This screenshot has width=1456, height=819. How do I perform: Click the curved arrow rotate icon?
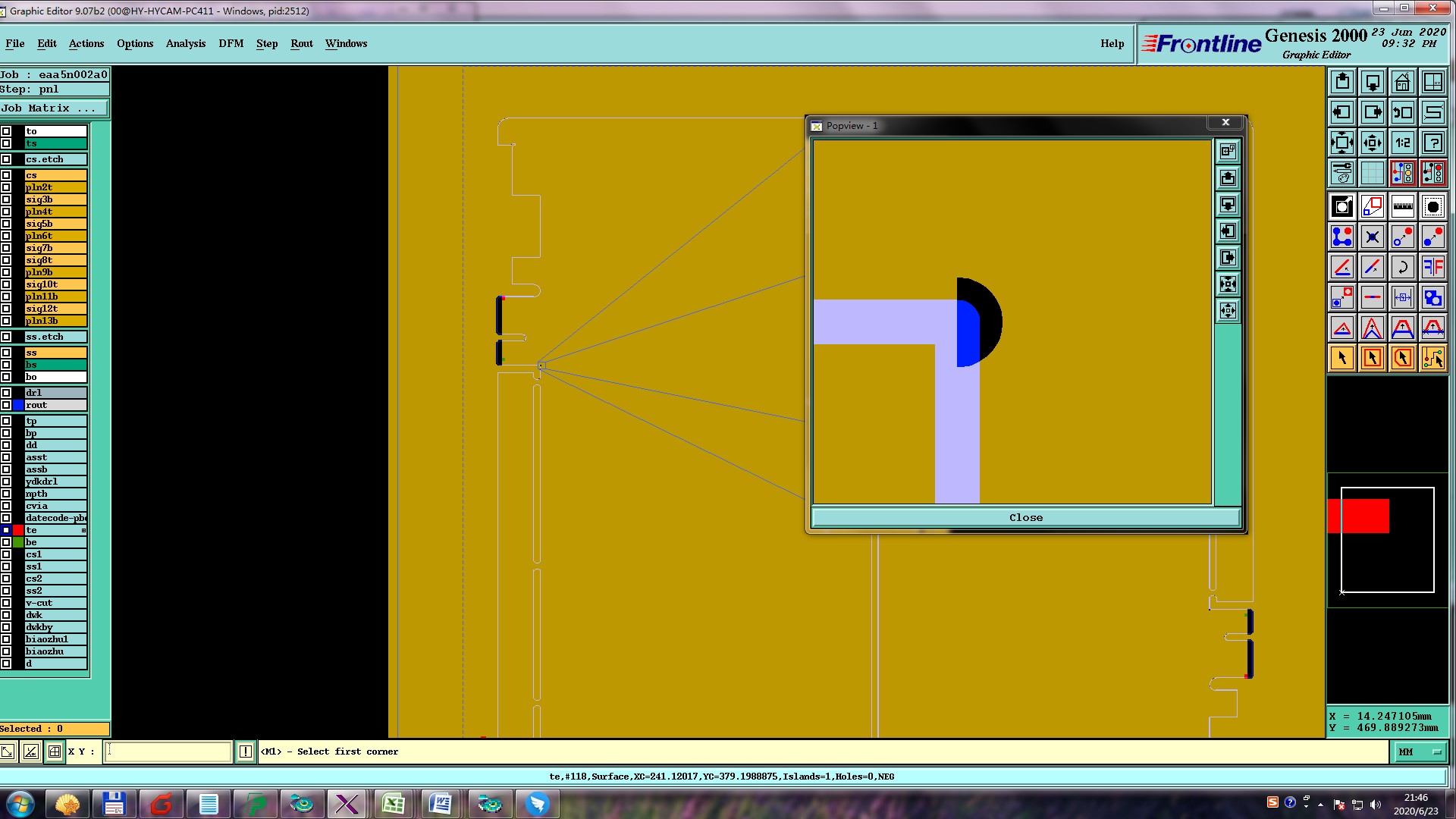coord(1403,267)
